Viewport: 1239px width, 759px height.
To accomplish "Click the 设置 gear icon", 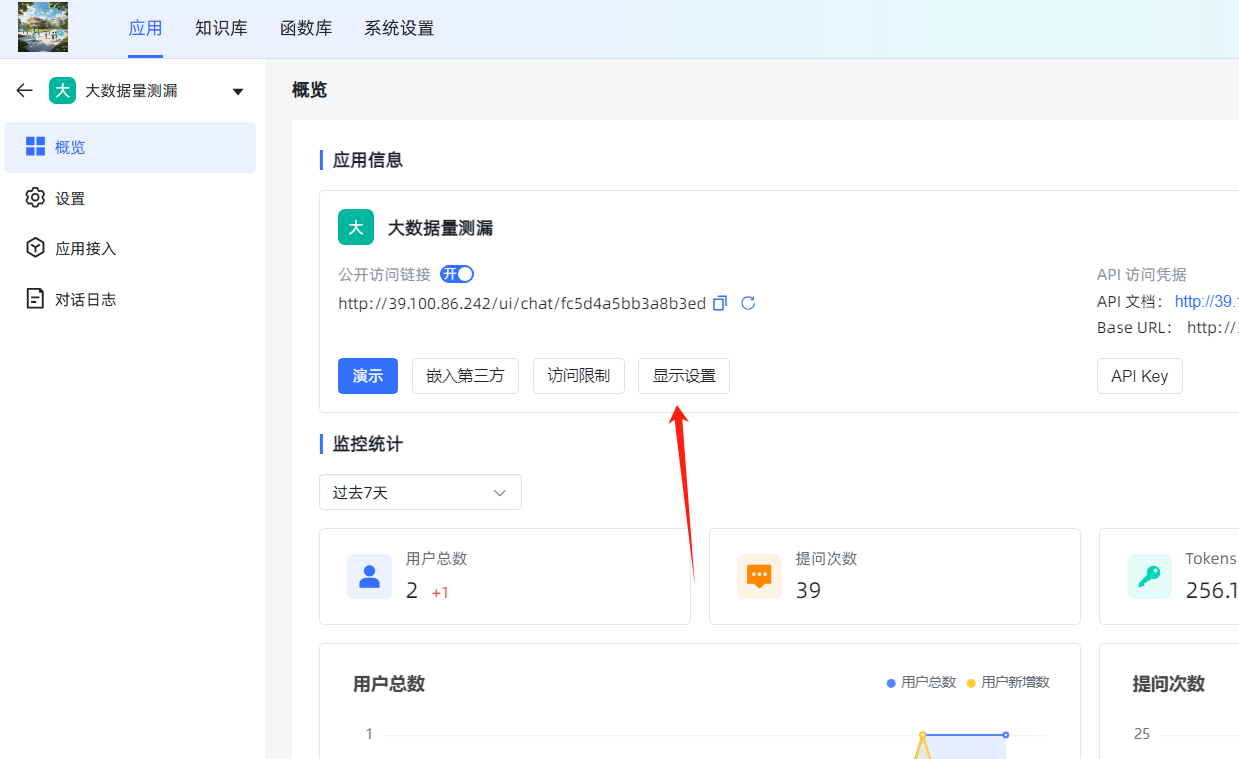I will [35, 197].
